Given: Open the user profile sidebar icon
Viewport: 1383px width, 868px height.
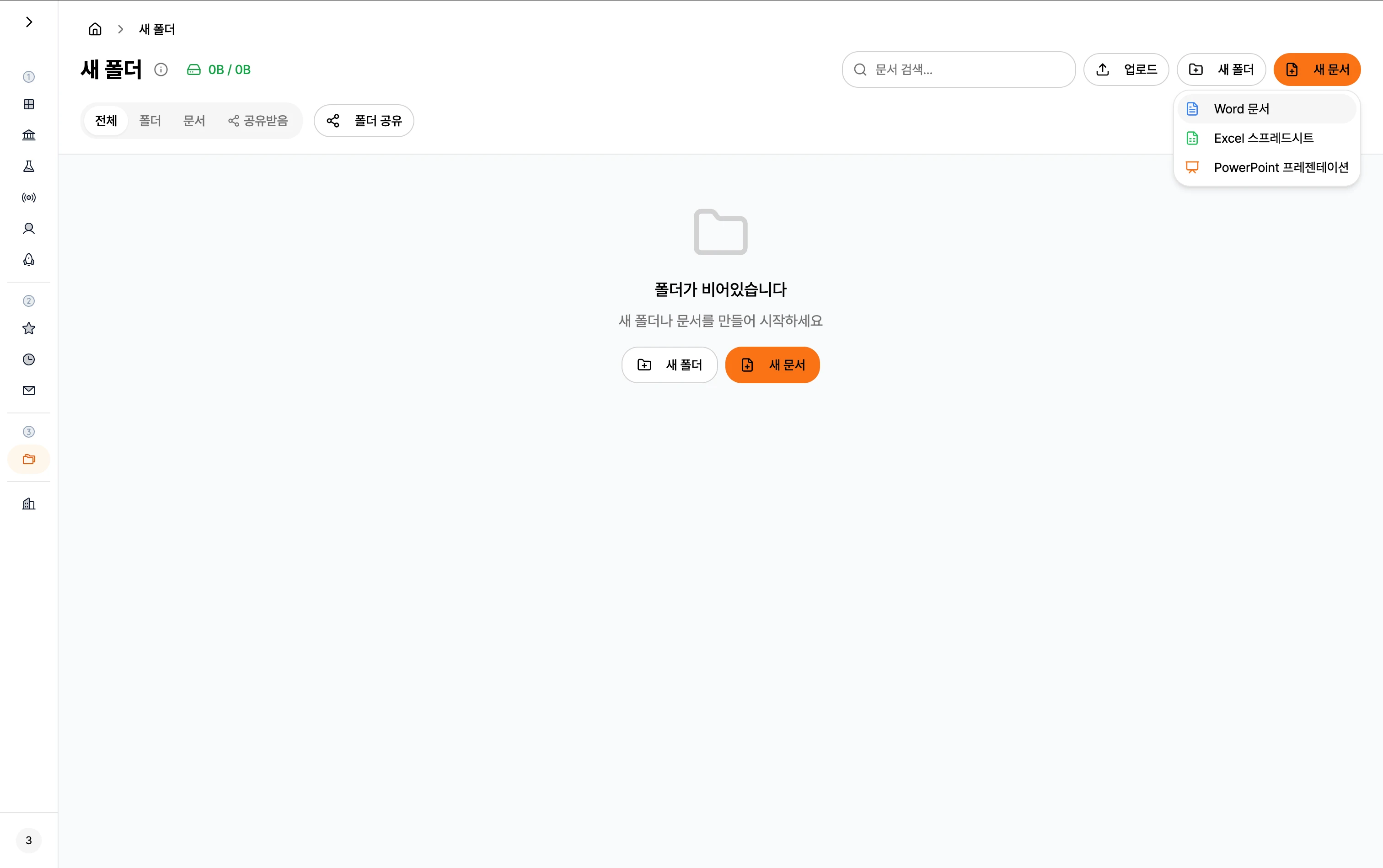Looking at the screenshot, I should [29, 229].
